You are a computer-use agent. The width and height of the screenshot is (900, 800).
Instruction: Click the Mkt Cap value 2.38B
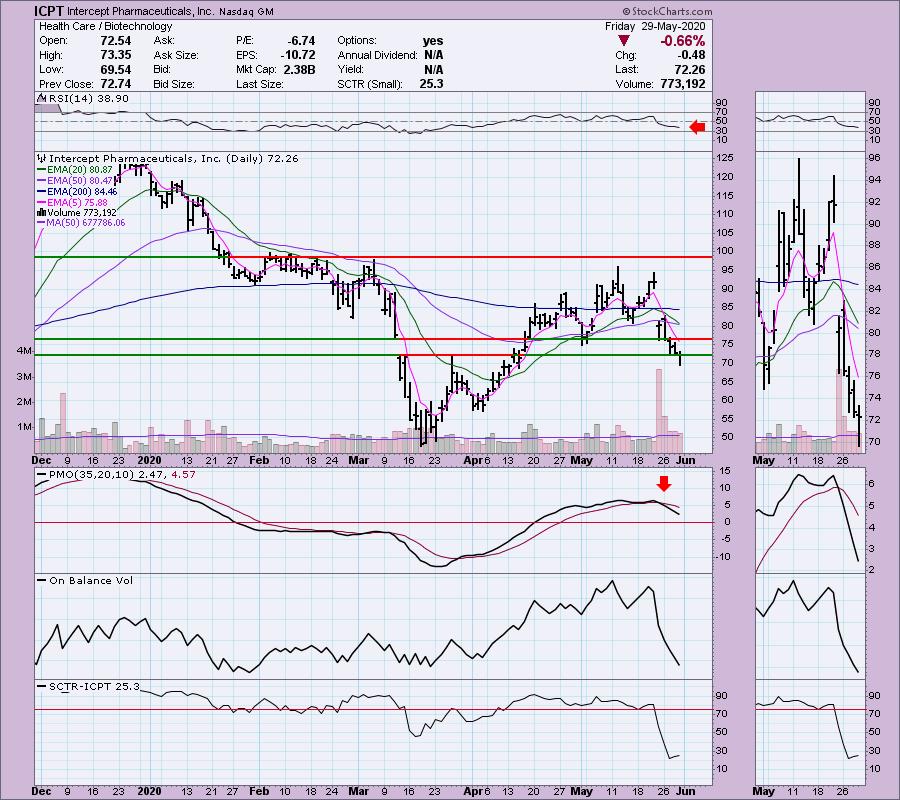coord(299,69)
